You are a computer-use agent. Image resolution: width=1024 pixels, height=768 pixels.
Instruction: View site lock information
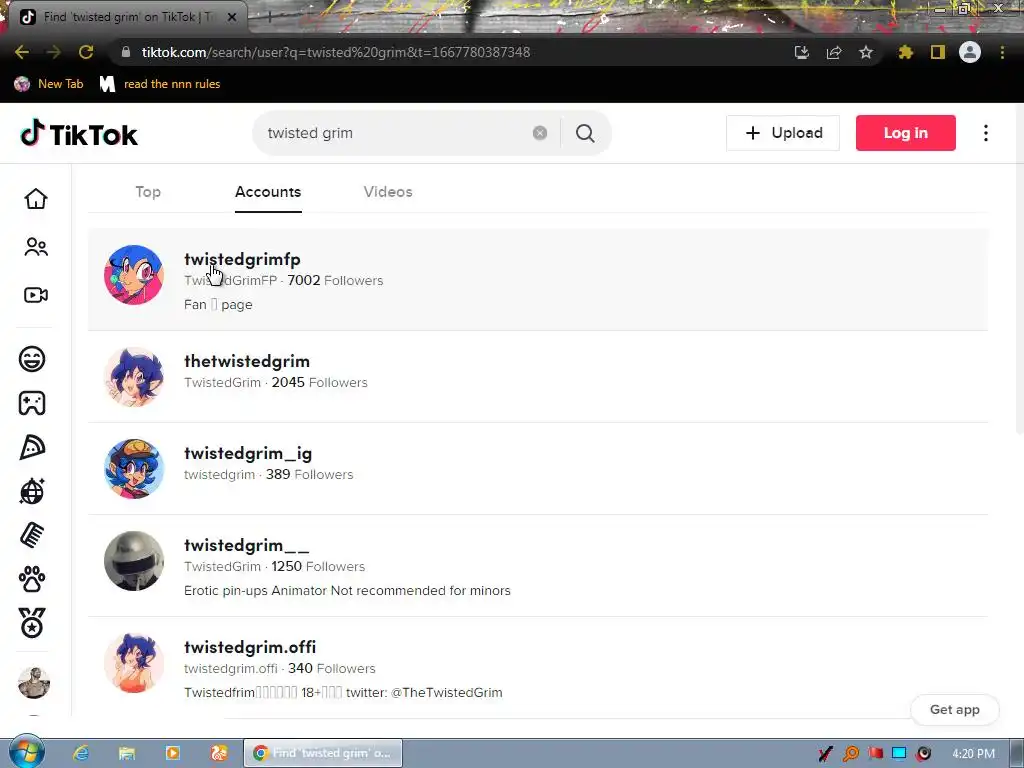pos(126,52)
